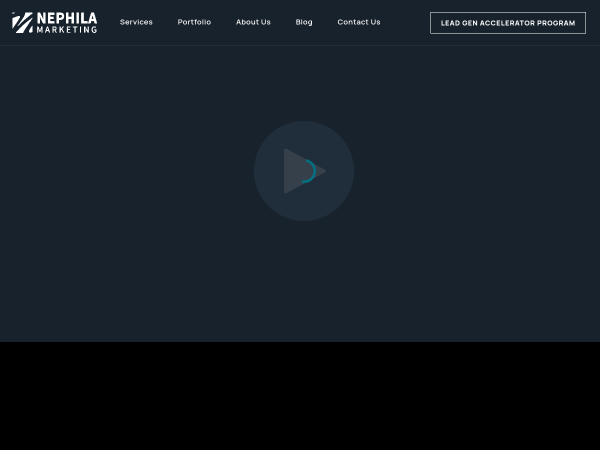Click the Lead Gen Accelerator Program button
The width and height of the screenshot is (600, 450).
point(508,23)
